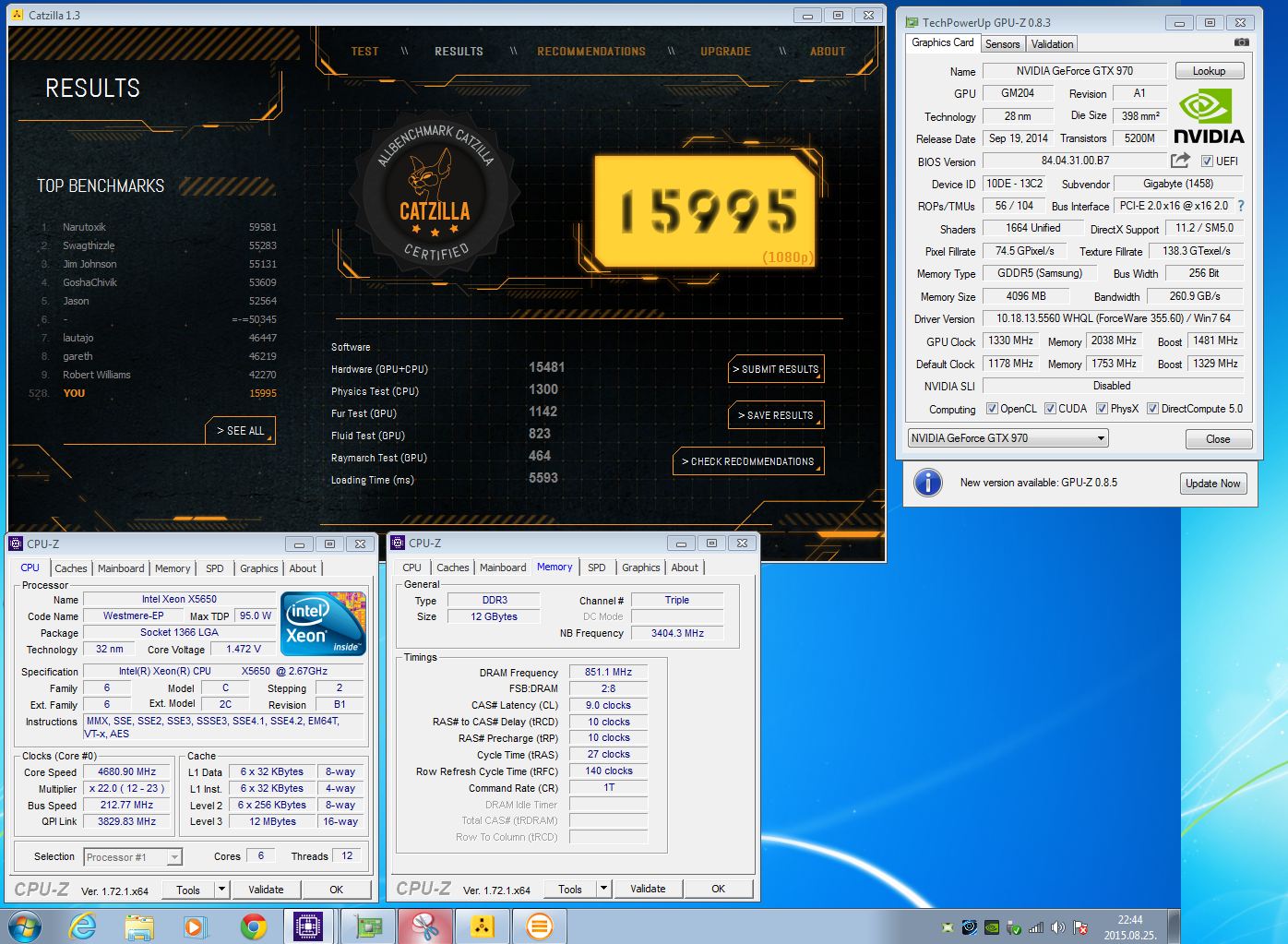1288x944 pixels.
Task: Open the TEST tab in Catzilla
Action: click(x=364, y=52)
